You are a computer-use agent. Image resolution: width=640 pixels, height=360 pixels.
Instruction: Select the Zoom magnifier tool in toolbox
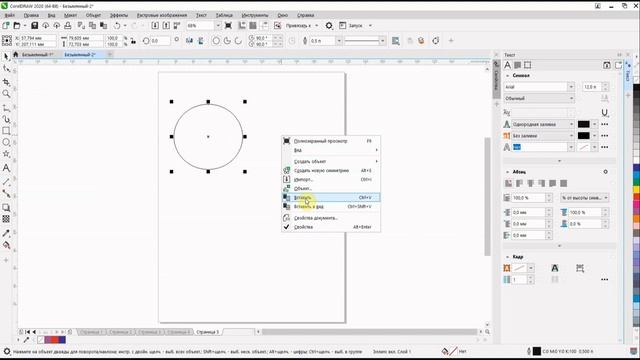[6, 94]
